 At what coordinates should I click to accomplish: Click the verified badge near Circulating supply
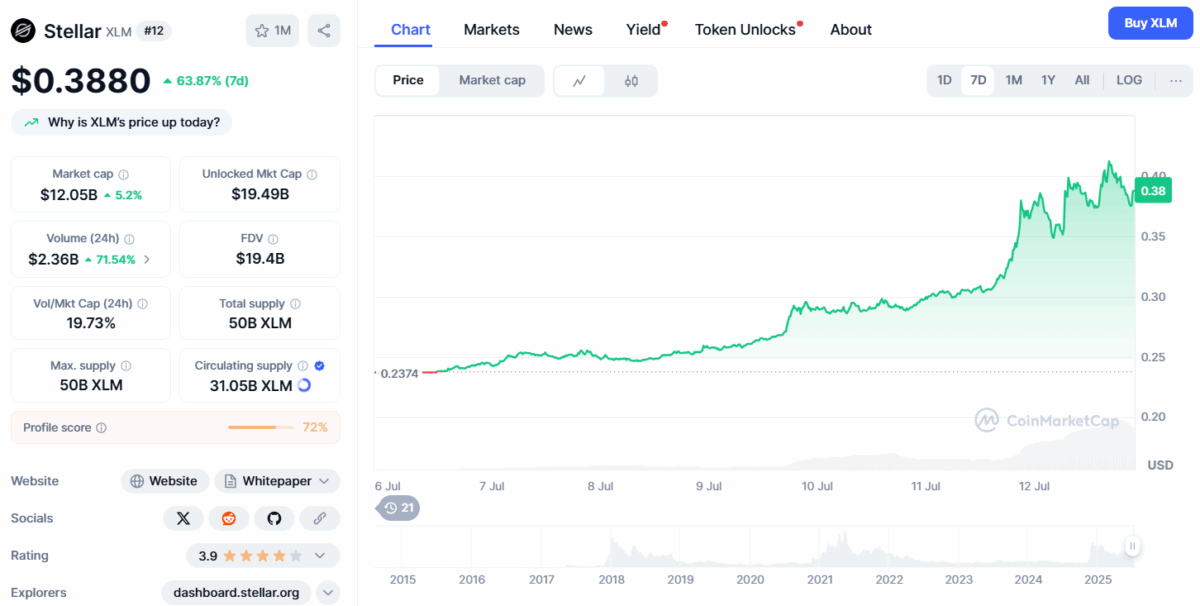[x=319, y=366]
